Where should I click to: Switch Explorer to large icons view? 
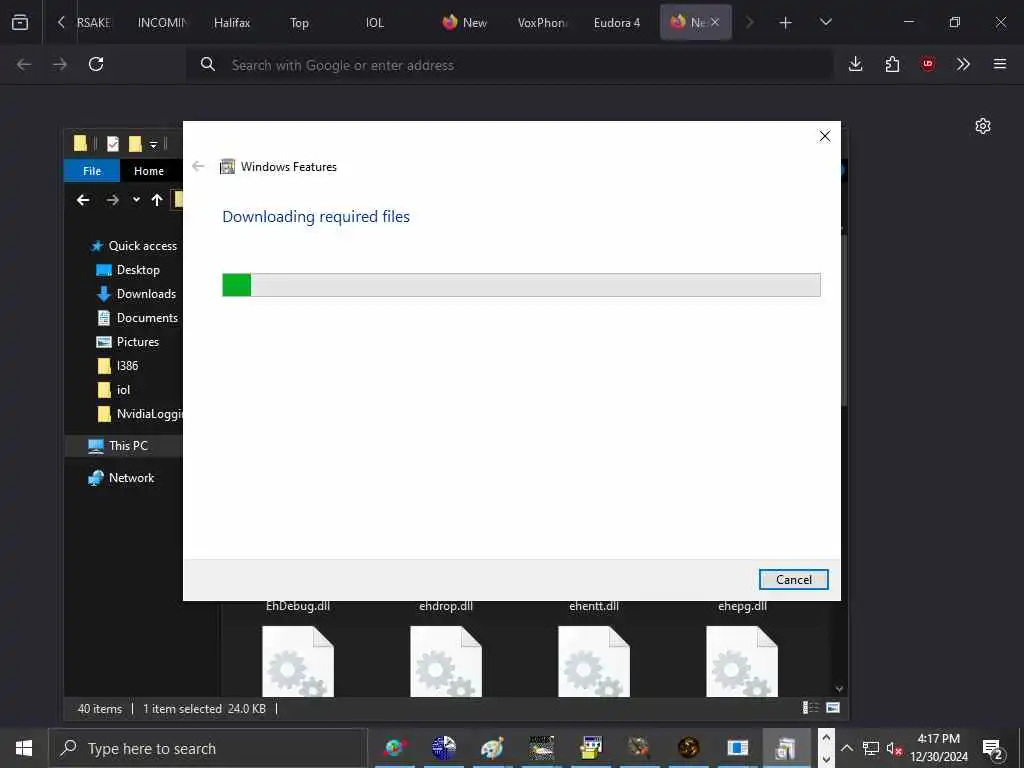pos(833,708)
